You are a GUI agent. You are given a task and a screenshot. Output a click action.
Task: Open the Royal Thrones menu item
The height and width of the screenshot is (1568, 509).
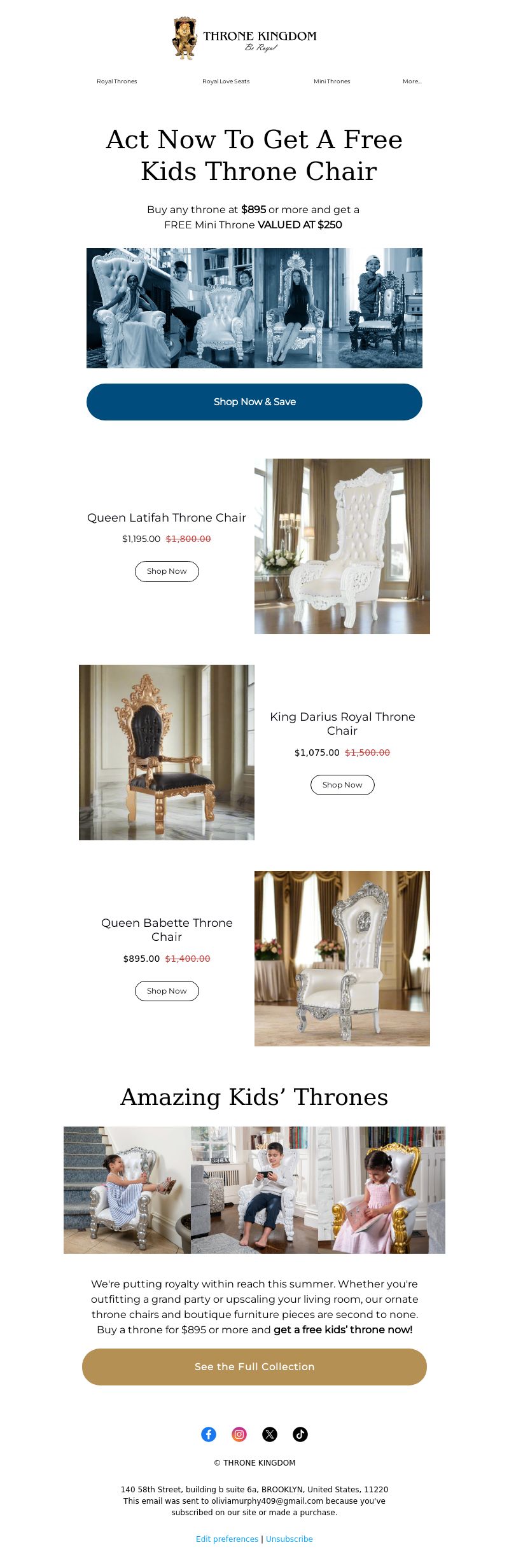click(x=117, y=81)
